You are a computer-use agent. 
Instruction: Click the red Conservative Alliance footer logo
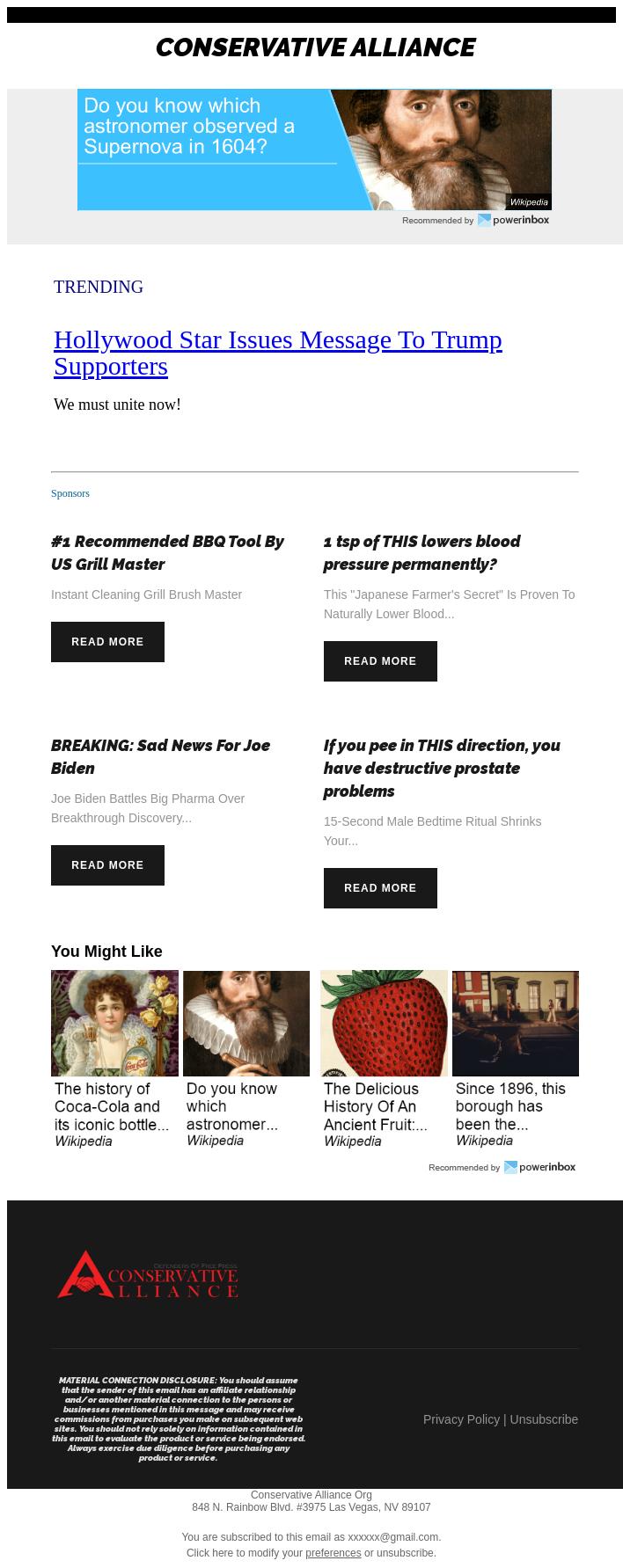148,1275
